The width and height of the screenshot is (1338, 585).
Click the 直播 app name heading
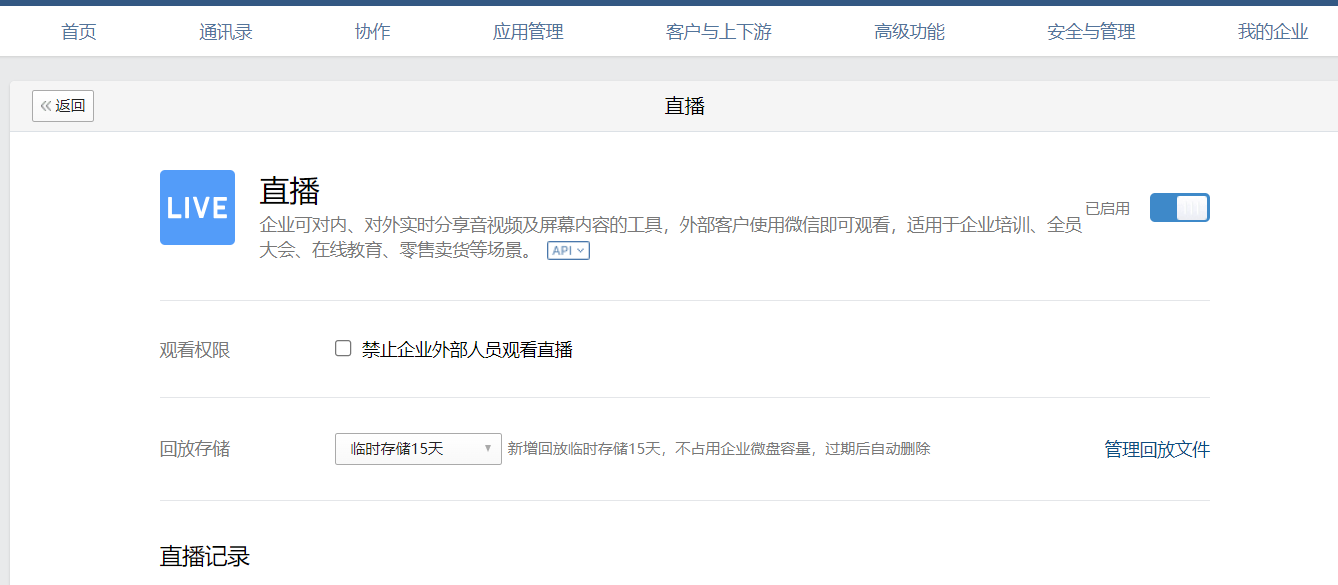click(289, 190)
